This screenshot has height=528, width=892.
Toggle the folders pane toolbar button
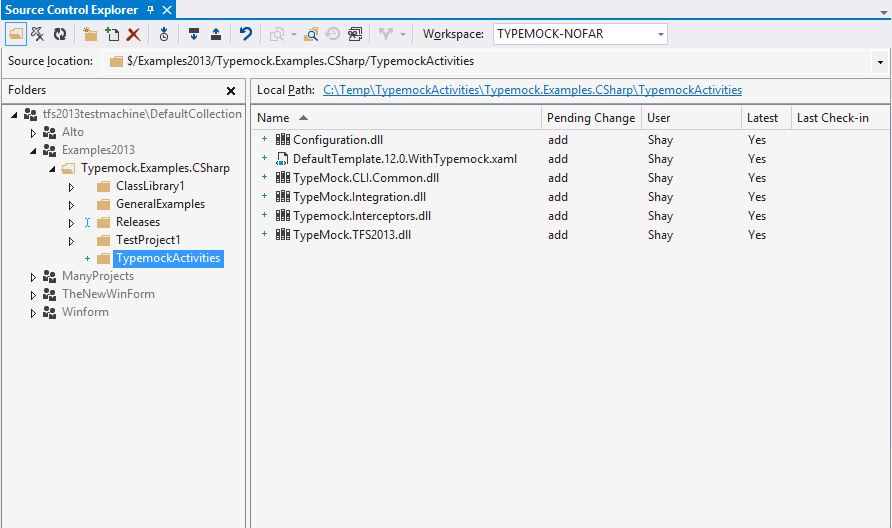(16, 34)
